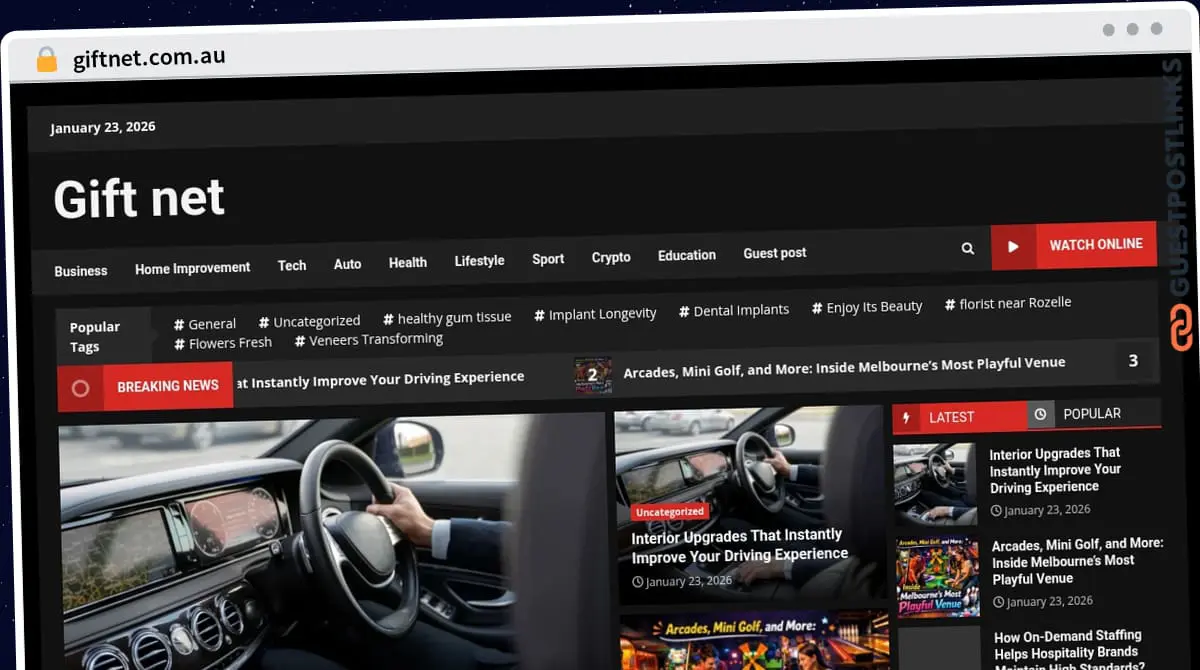Image resolution: width=1200 pixels, height=670 pixels.
Task: Click ticker headline ending Improve Your Driving Experience
Action: pyautogui.click(x=379, y=379)
